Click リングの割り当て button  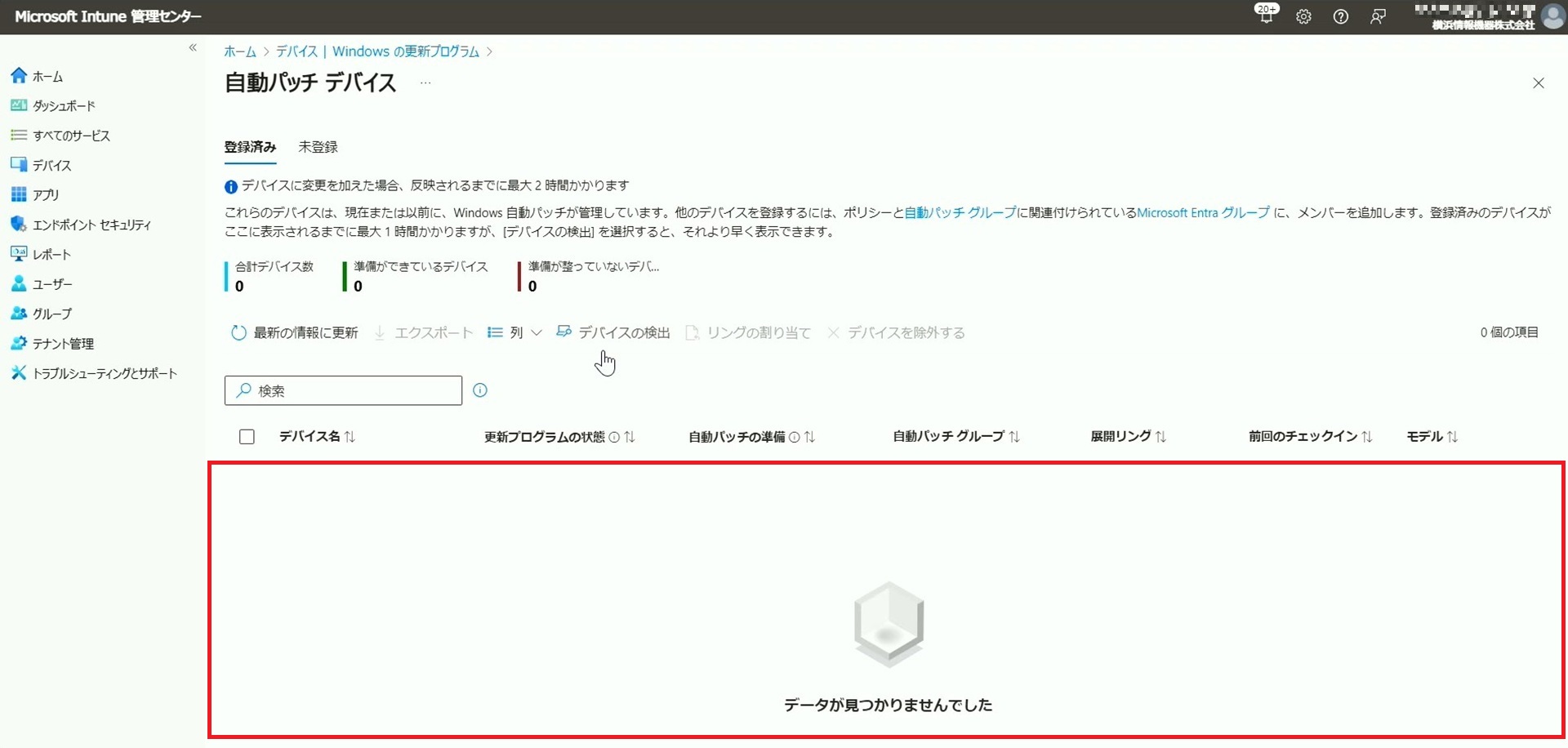748,332
